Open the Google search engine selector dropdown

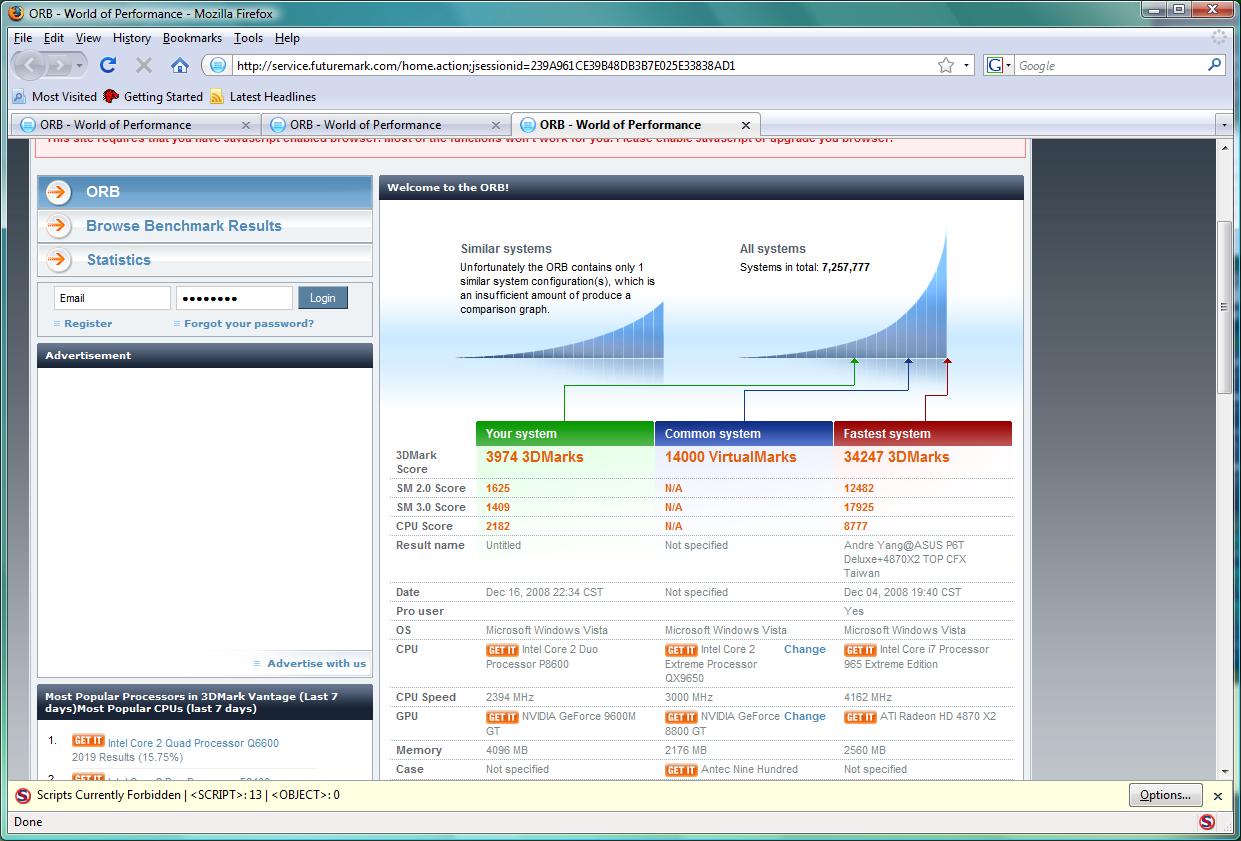point(1000,65)
